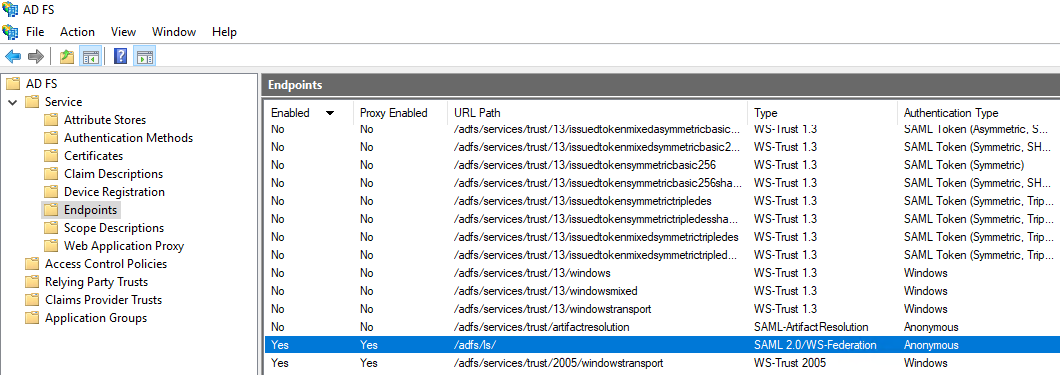Click the AD FS root folder icon

click(13, 84)
